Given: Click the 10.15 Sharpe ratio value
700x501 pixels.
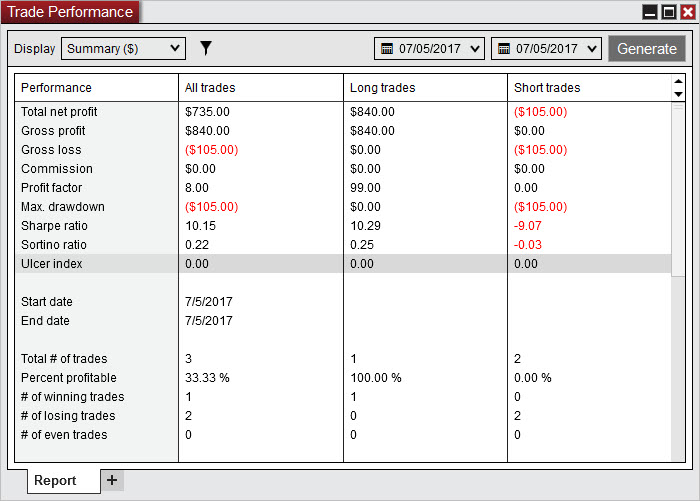Looking at the screenshot, I should click(x=200, y=225).
